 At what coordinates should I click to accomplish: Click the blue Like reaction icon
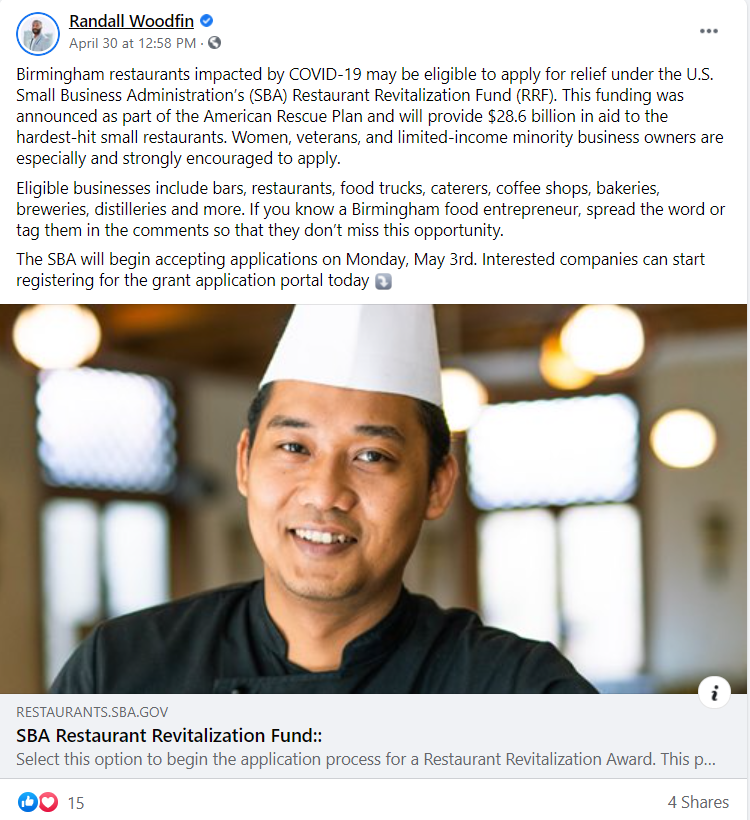point(28,802)
